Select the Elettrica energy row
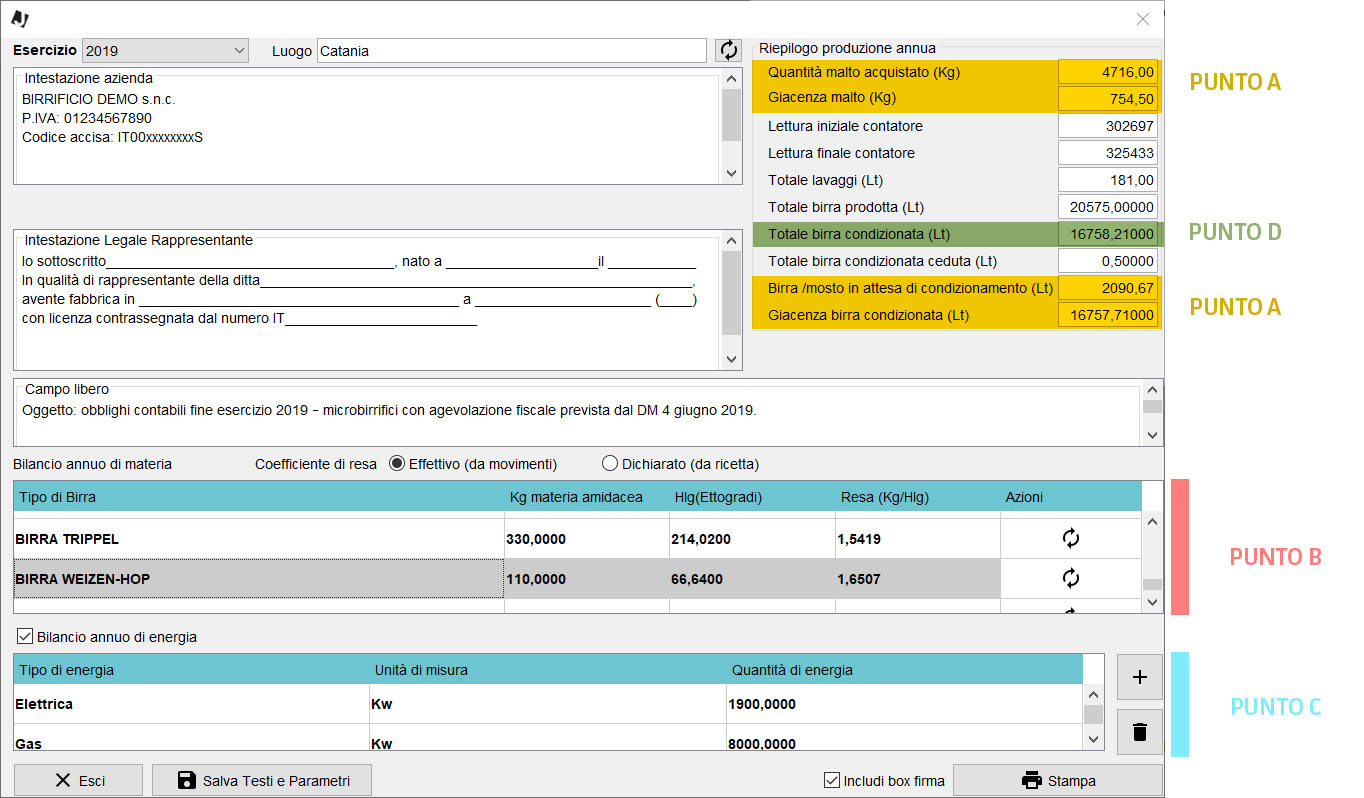Screen dimensions: 1364x798 [x=191, y=704]
